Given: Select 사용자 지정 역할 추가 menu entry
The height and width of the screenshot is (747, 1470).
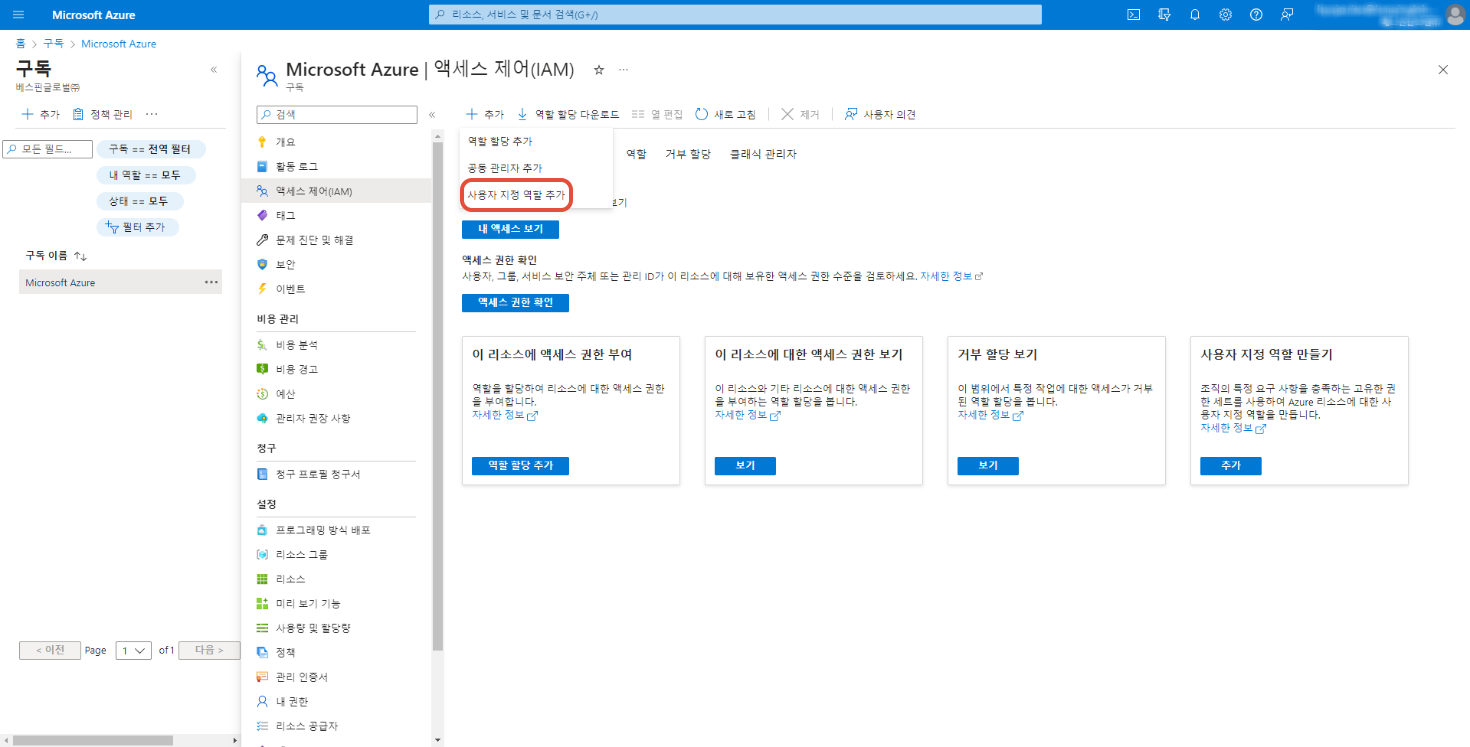Looking at the screenshot, I should pyautogui.click(x=516, y=195).
